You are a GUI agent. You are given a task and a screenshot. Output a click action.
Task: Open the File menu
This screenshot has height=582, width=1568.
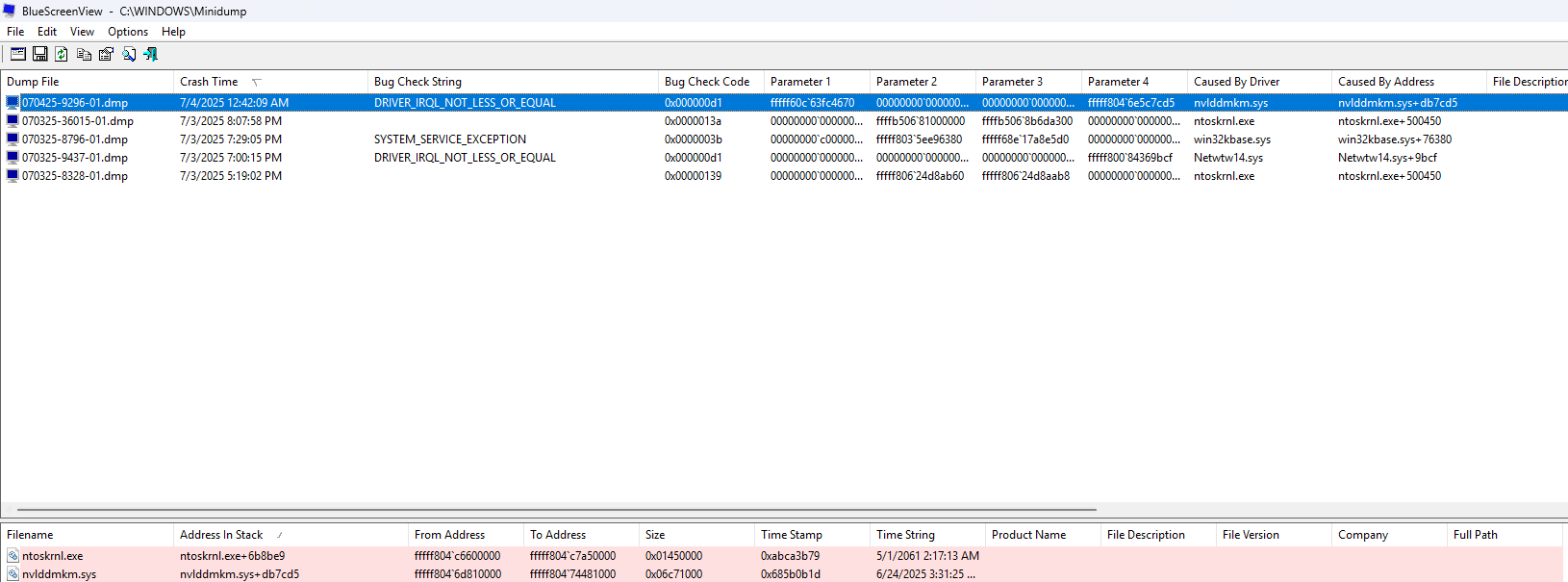pyautogui.click(x=15, y=32)
